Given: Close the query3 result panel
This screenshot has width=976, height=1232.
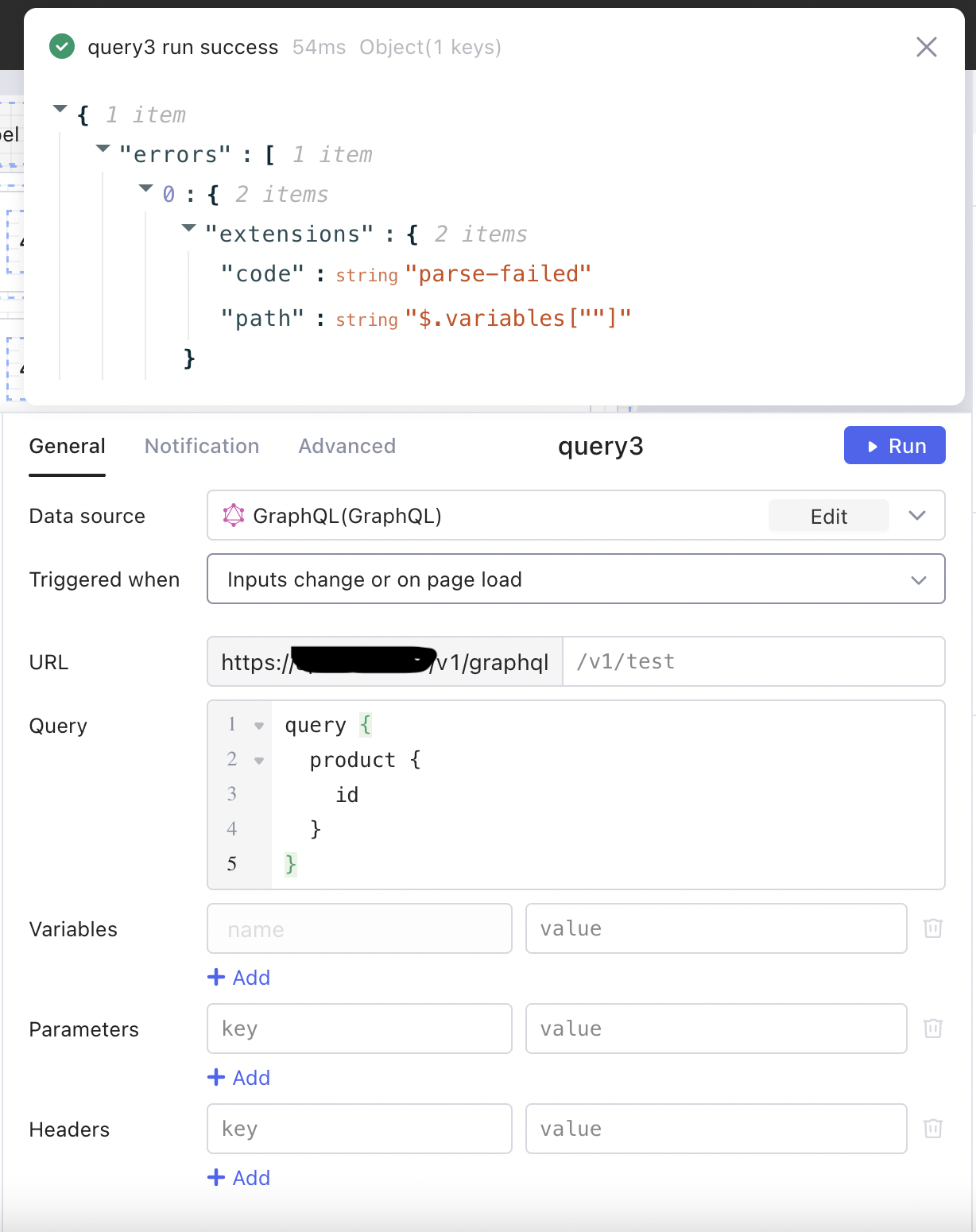Looking at the screenshot, I should coord(926,47).
